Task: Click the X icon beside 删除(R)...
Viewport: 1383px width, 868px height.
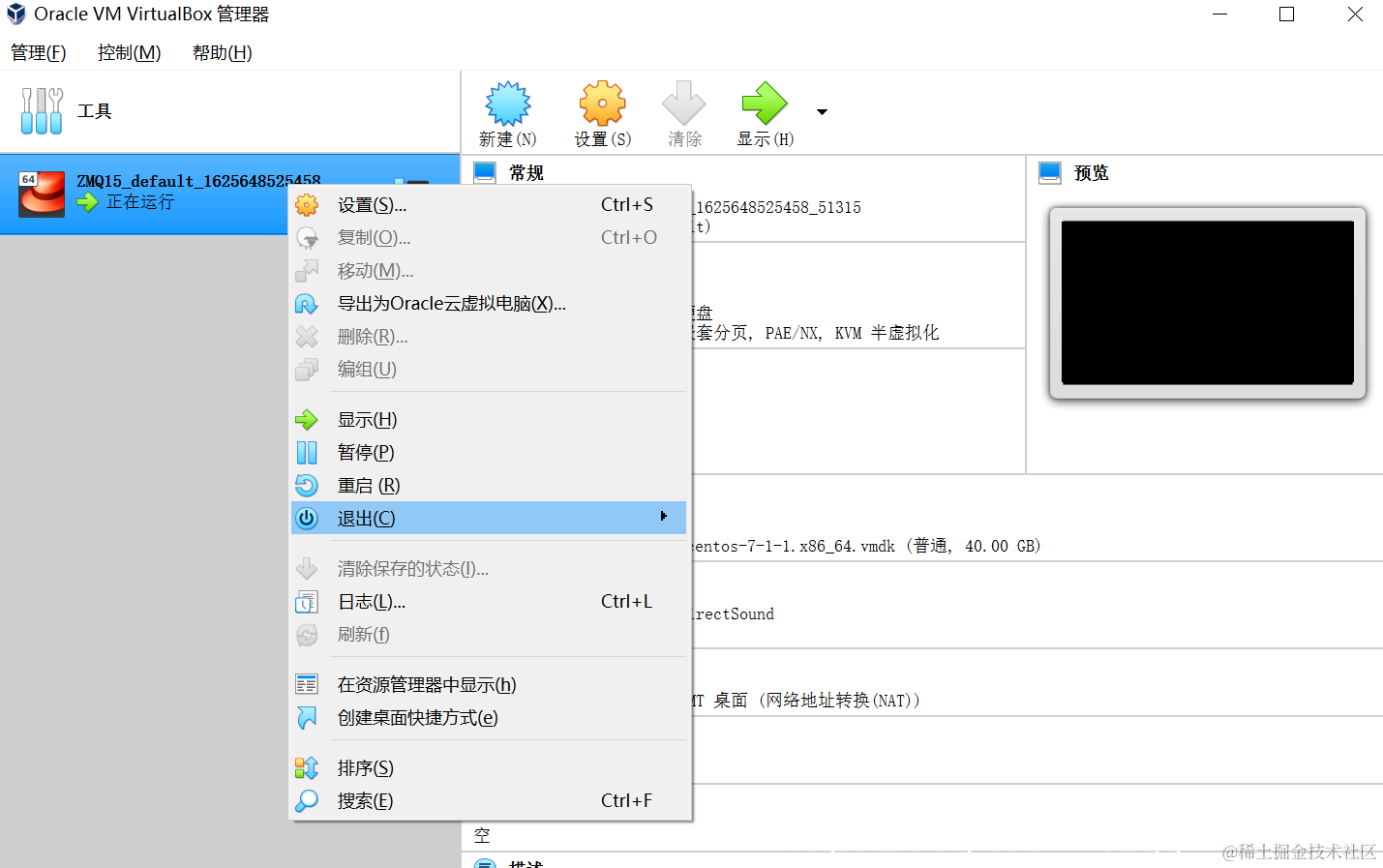Action: [x=307, y=337]
